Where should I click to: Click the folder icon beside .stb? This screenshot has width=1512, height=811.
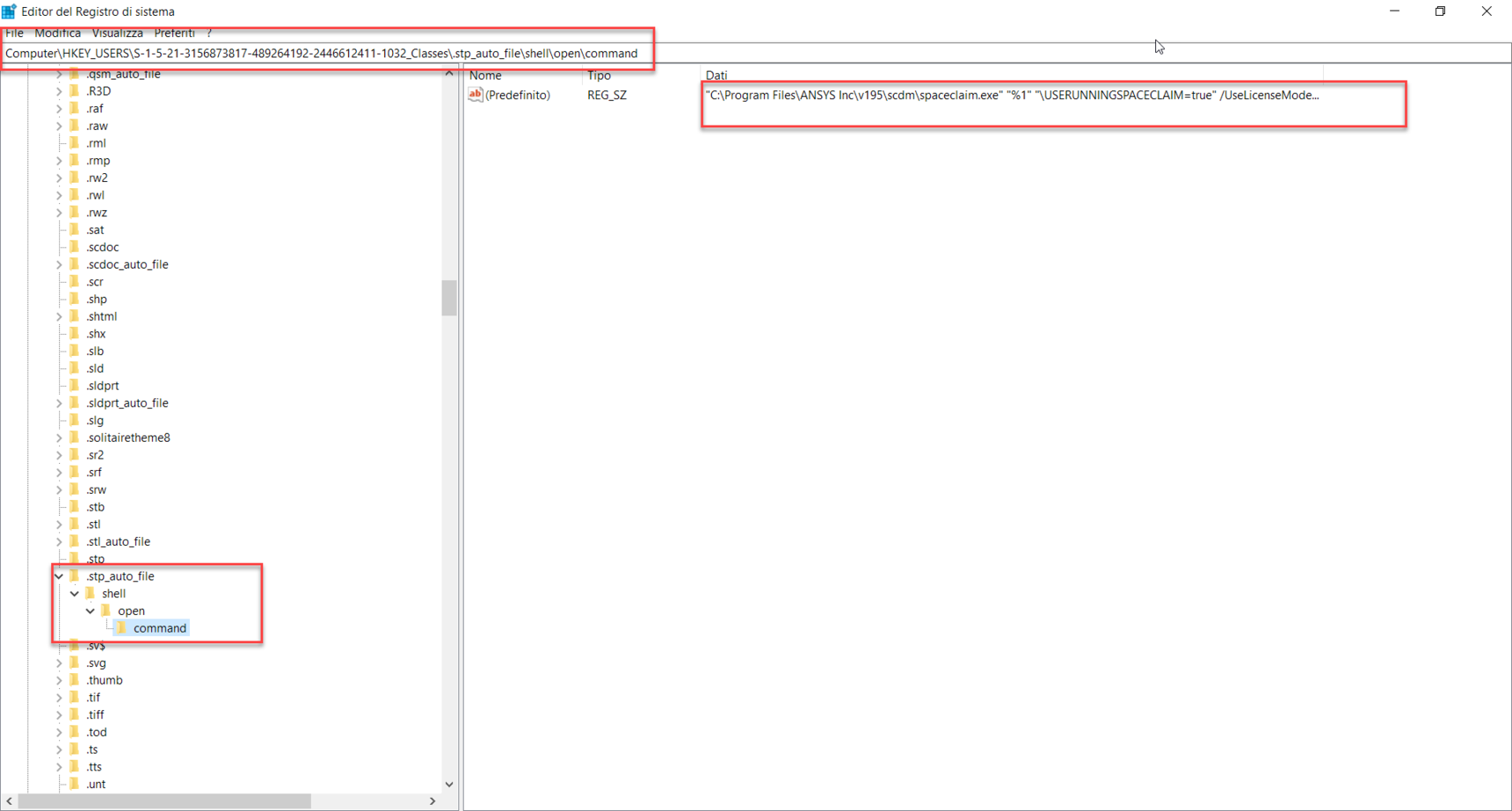(x=75, y=507)
